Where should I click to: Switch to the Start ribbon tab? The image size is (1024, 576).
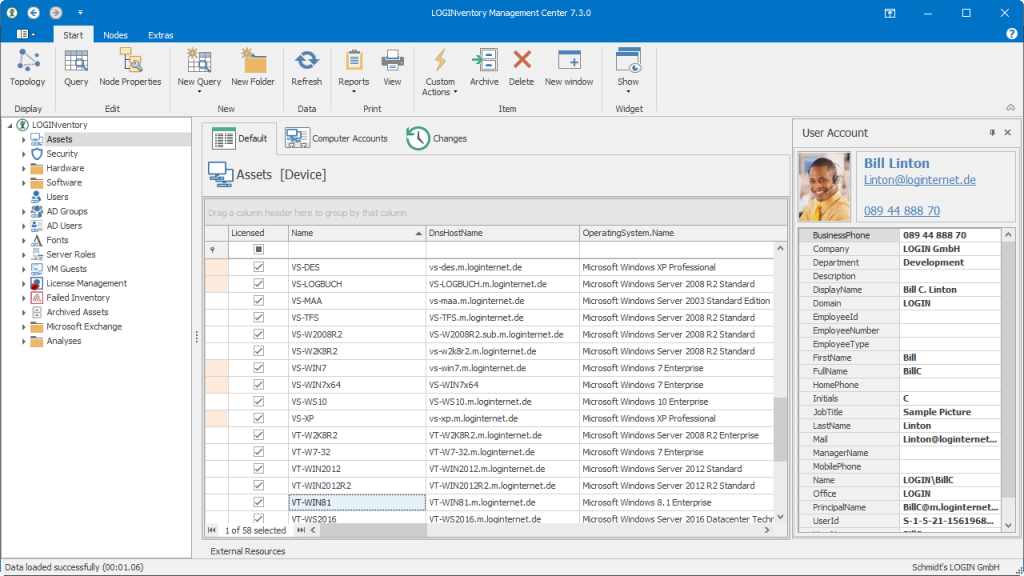(73, 35)
